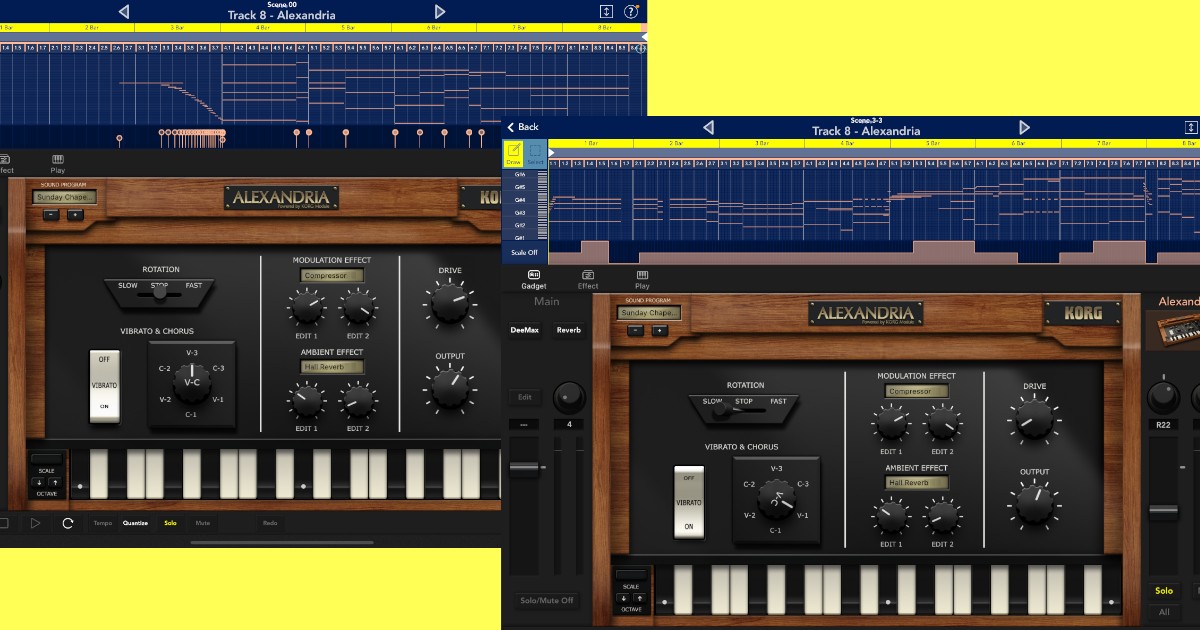
Task: Click Ambient EDIT 2 knob in Scene 3-3 window
Action: point(942,516)
